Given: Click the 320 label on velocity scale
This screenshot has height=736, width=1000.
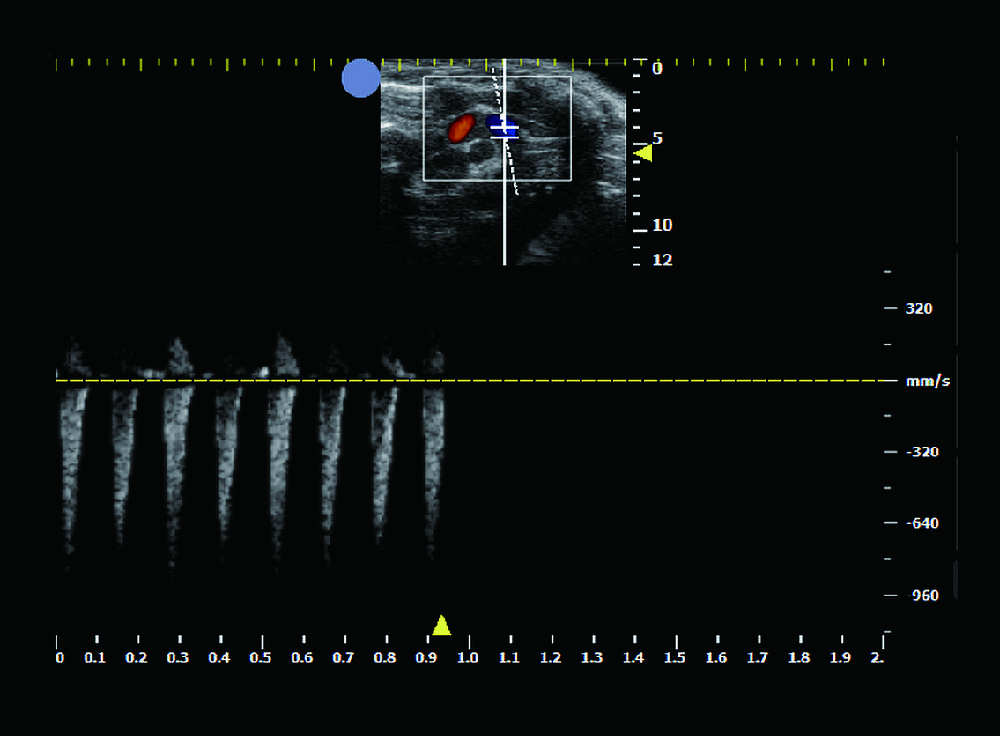Looking at the screenshot, I should [919, 309].
